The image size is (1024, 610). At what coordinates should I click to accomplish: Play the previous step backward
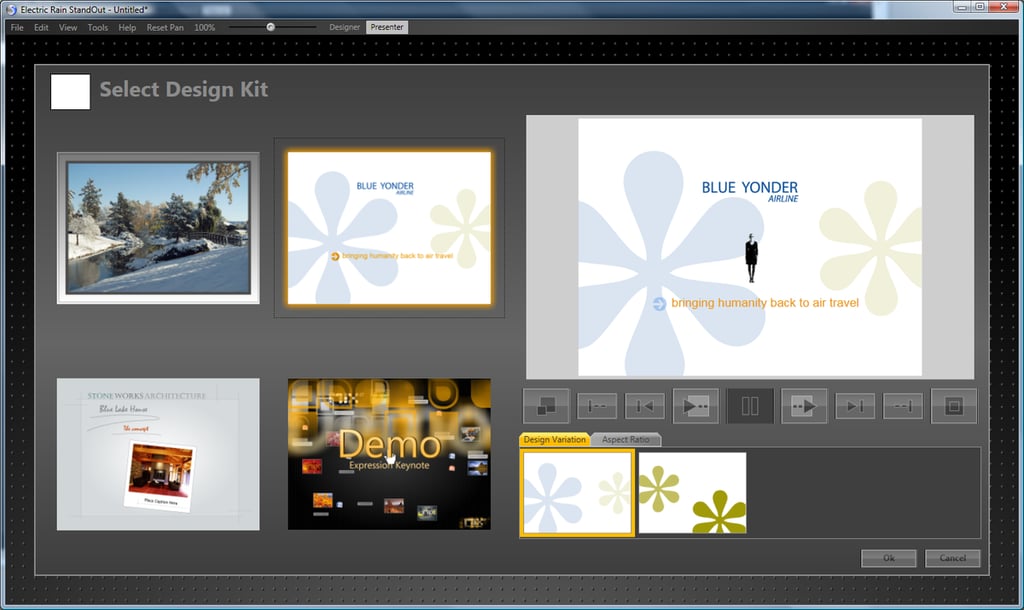tap(696, 406)
